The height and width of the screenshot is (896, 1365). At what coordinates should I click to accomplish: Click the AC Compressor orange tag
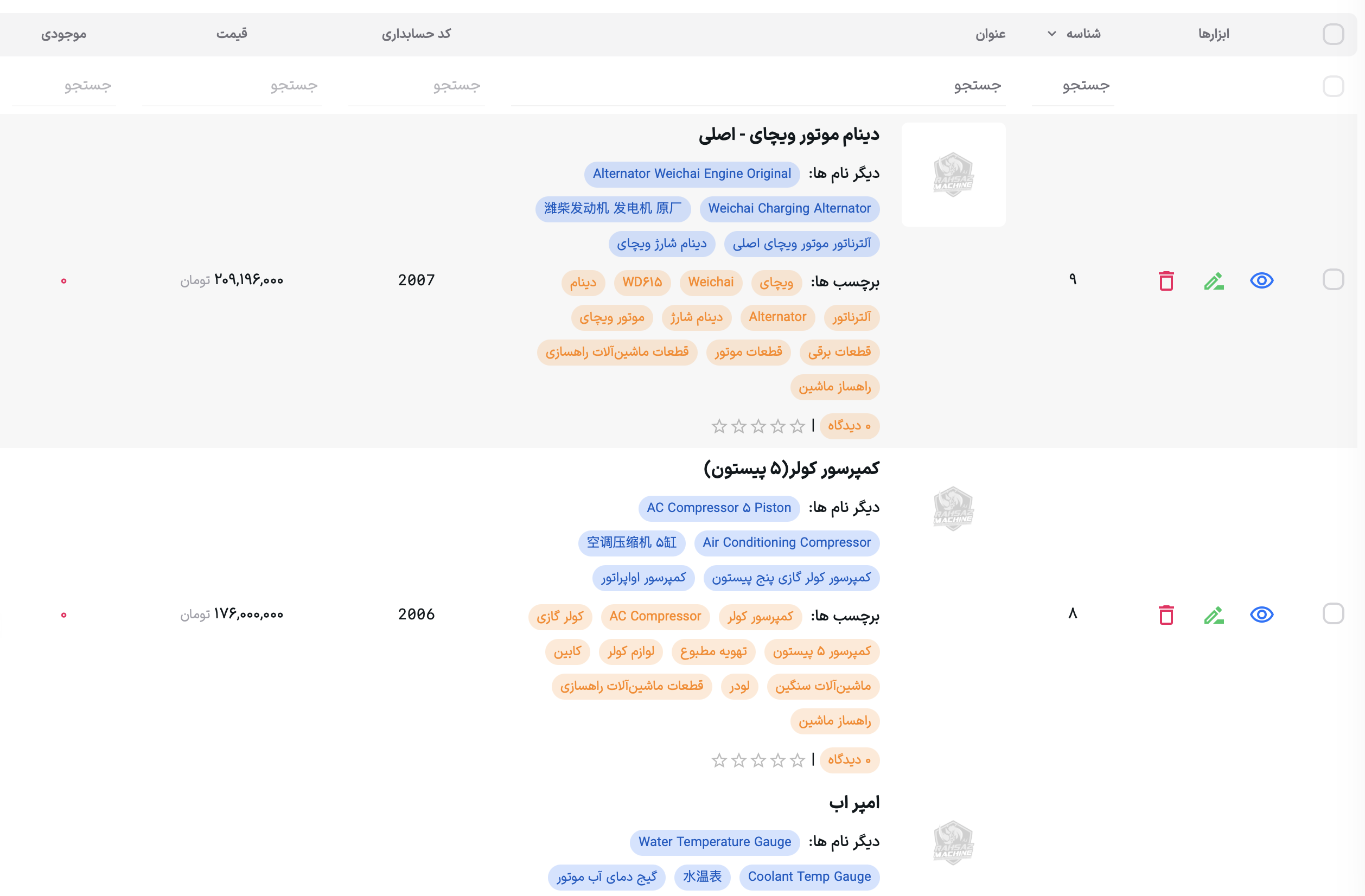pyautogui.click(x=655, y=616)
